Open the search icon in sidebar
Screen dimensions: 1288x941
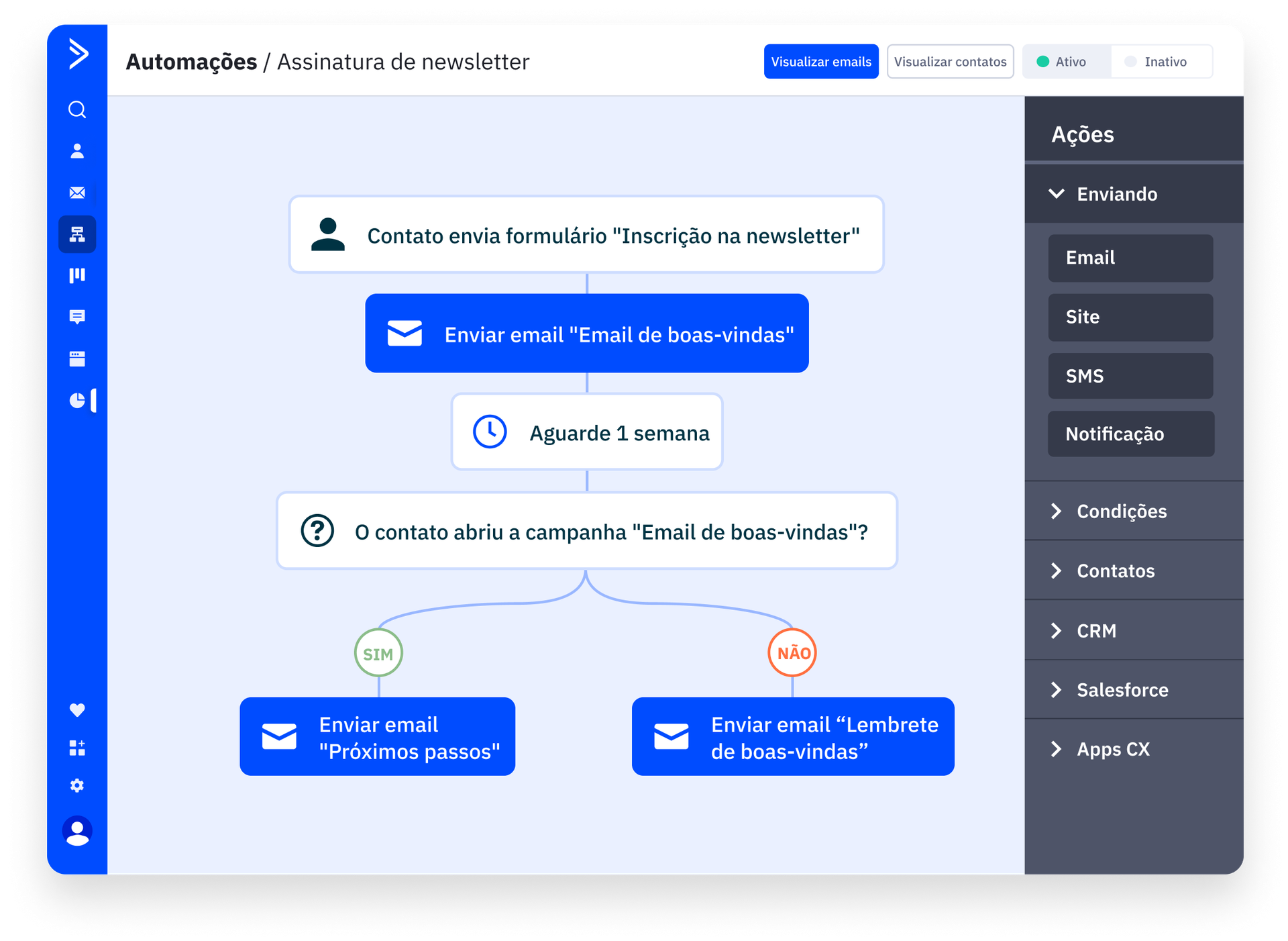click(77, 109)
